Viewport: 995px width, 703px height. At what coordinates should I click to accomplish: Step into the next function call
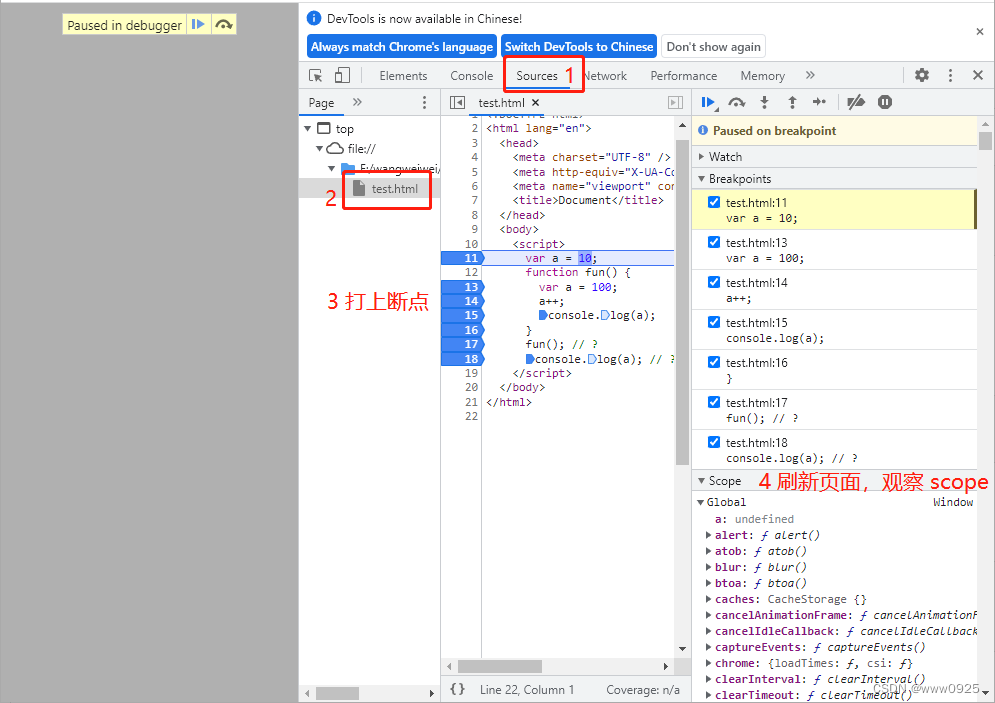765,102
